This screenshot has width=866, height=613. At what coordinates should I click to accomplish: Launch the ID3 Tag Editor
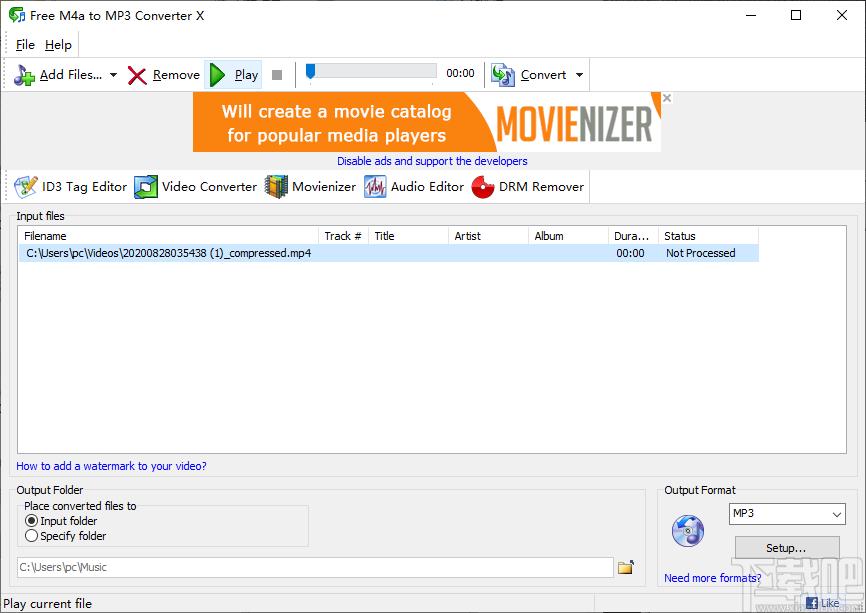71,187
